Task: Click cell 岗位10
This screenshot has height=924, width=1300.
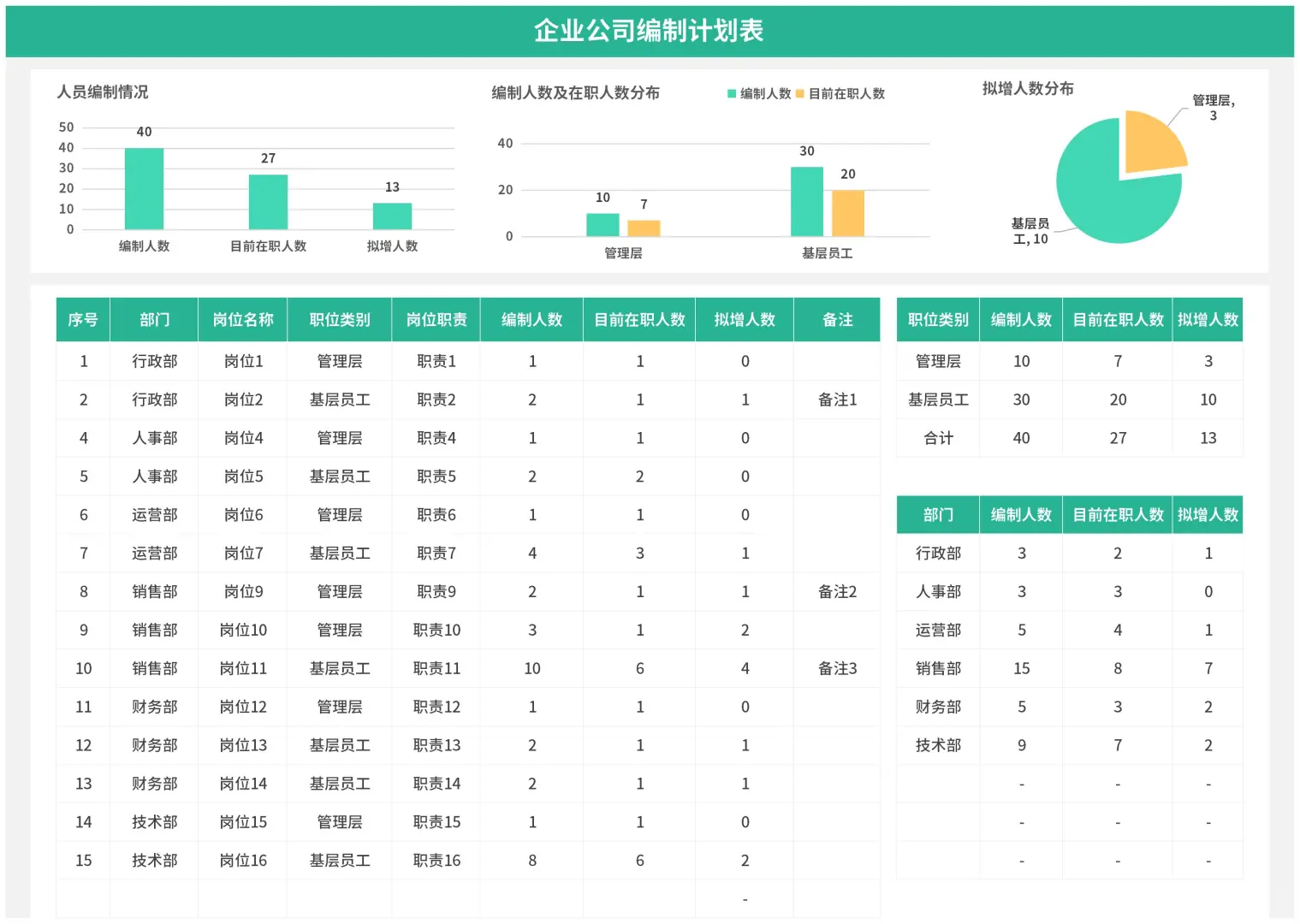Action: pos(243,630)
